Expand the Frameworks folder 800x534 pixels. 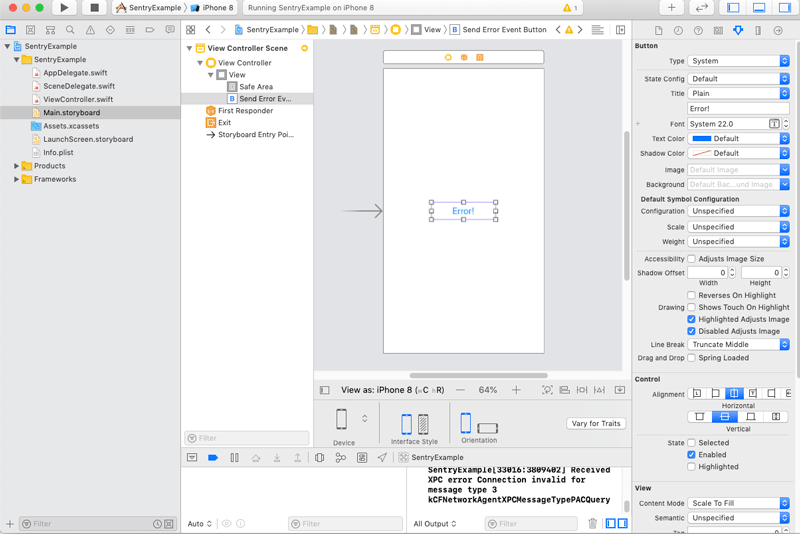[x=16, y=179]
